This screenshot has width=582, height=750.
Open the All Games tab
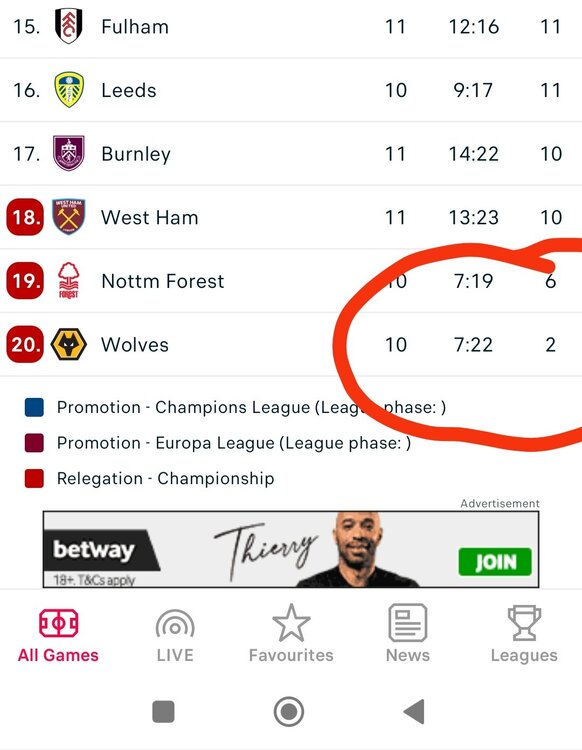pyautogui.click(x=58, y=636)
